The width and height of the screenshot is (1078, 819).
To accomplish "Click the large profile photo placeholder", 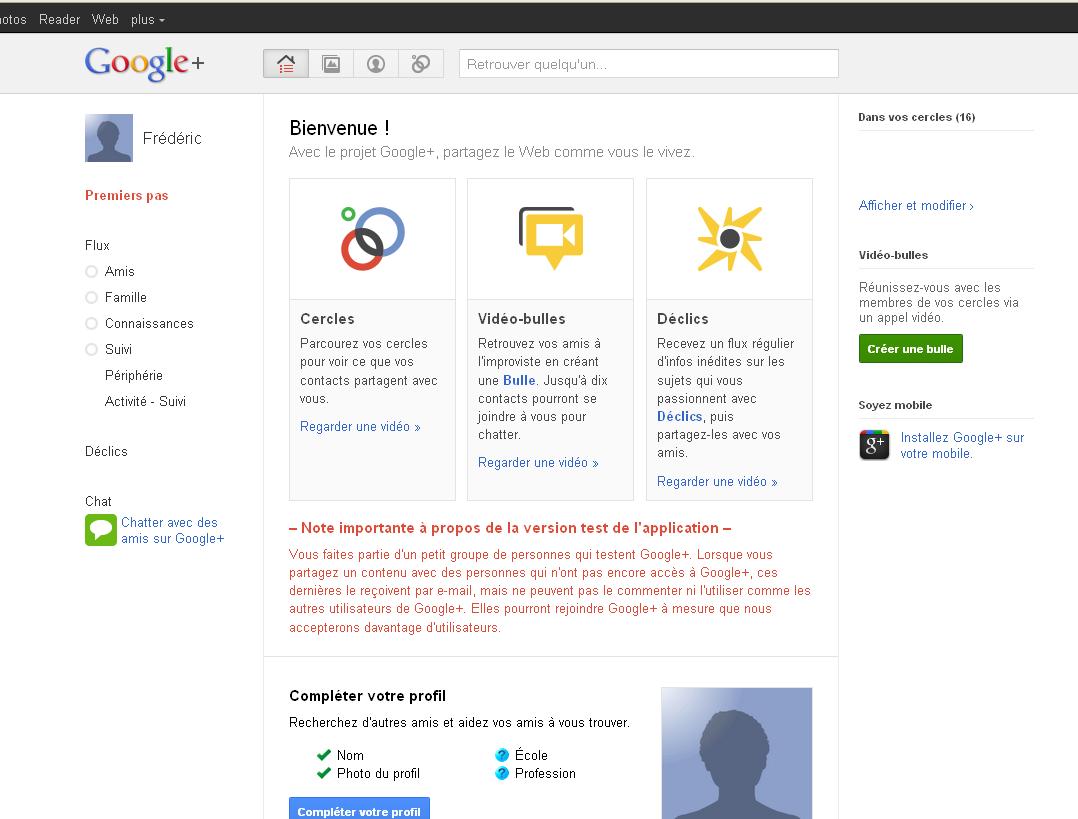I will [736, 753].
